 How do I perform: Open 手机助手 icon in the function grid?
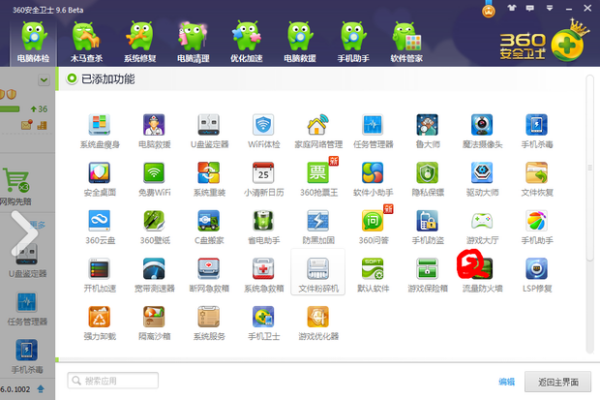coord(536,227)
